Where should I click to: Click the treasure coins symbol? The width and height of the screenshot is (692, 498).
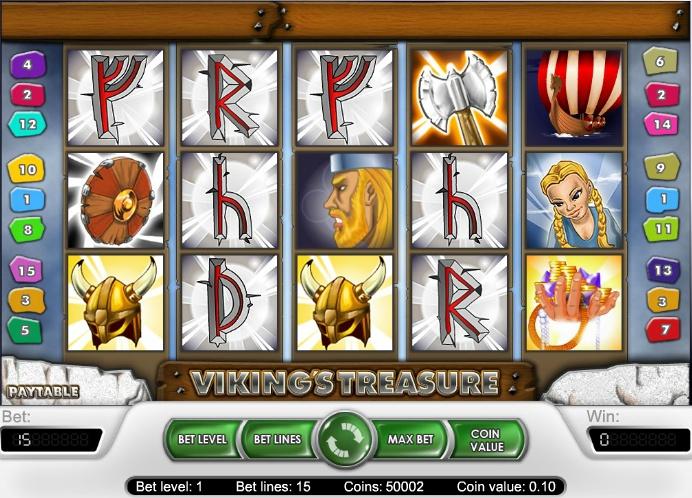pos(574,303)
